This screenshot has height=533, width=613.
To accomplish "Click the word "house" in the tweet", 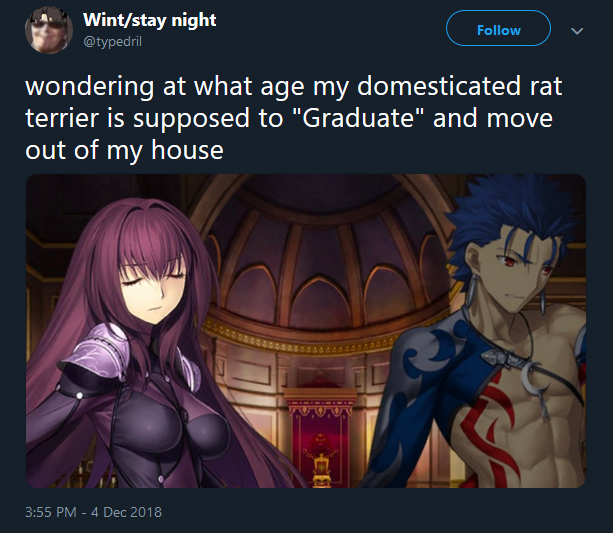I will (x=187, y=150).
